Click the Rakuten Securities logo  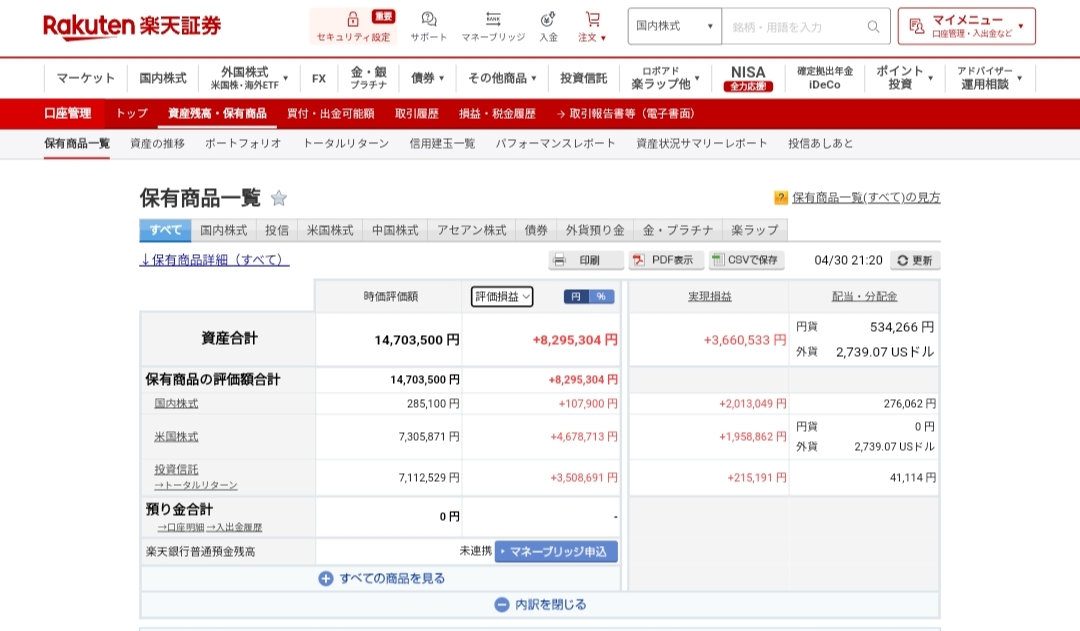coord(132,26)
